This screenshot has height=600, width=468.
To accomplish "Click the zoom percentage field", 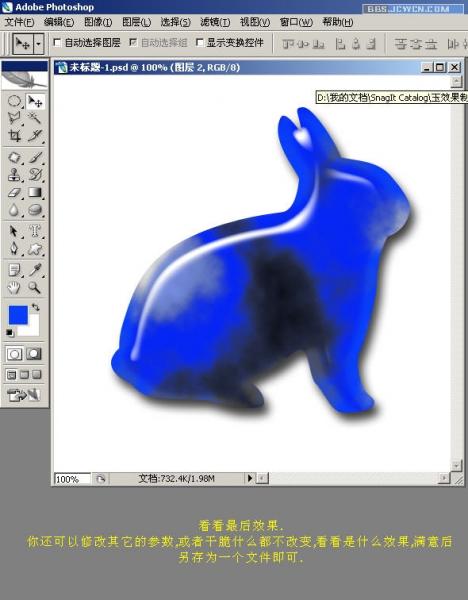I will 72,479.
